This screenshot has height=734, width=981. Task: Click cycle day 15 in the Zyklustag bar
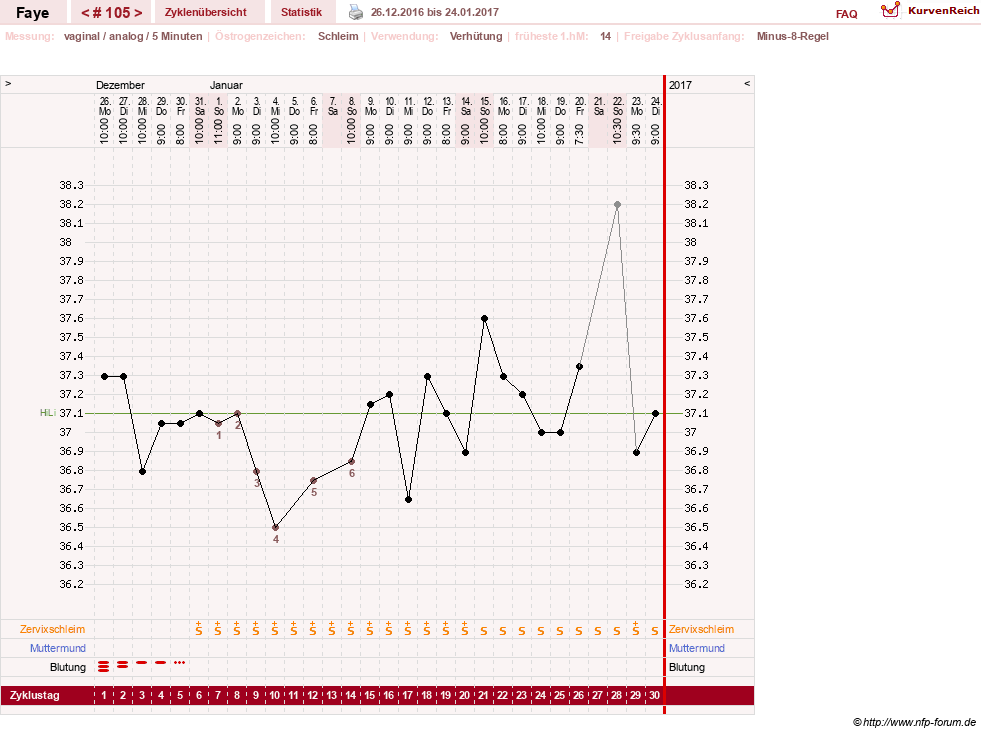[370, 695]
